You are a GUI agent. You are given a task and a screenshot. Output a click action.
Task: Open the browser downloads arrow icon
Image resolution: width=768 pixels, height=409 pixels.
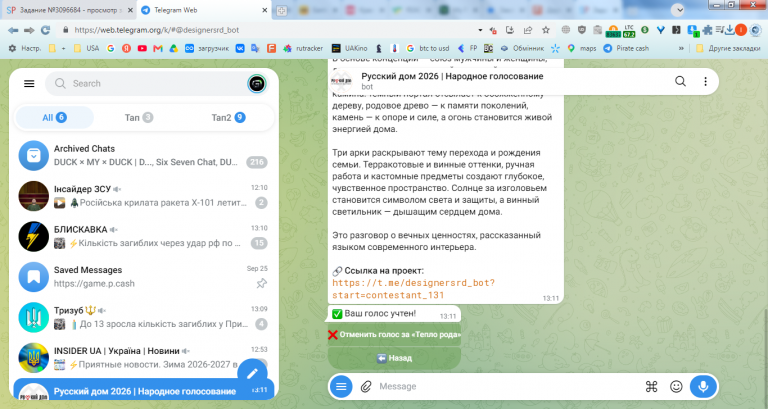(x=730, y=30)
